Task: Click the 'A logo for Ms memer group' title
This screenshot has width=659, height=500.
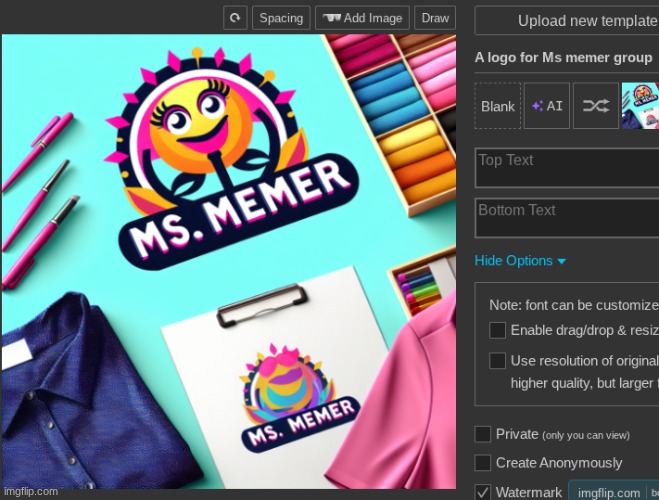Action: coord(563,58)
